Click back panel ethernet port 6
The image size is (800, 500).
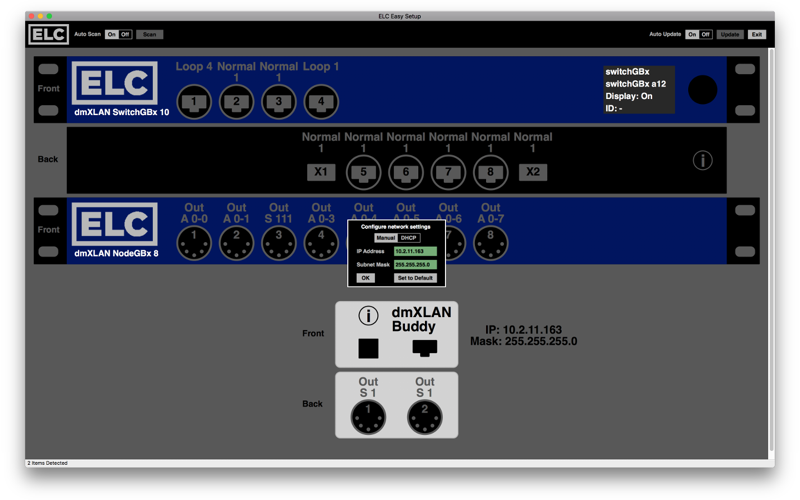click(406, 172)
